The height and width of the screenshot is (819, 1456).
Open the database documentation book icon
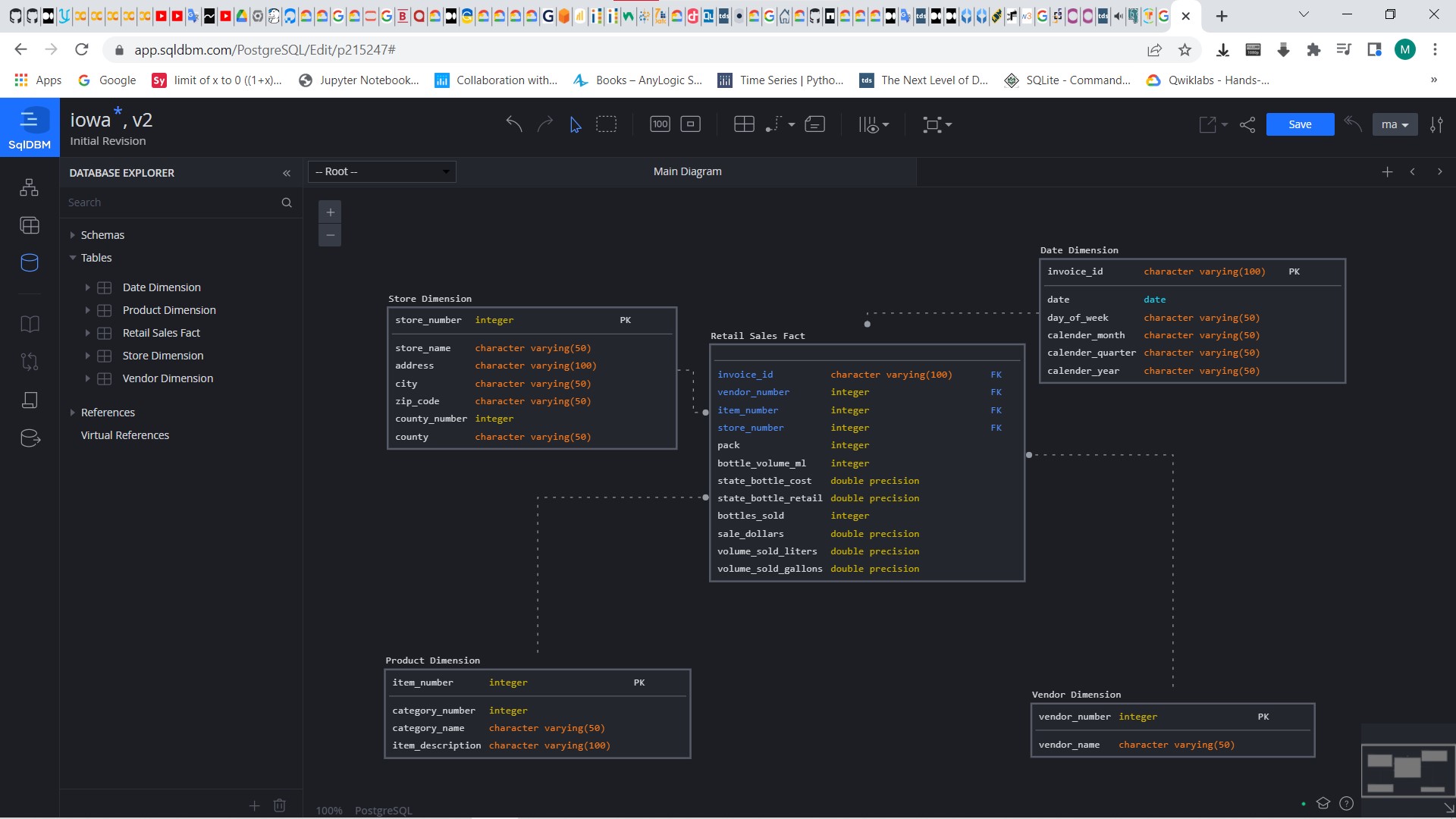point(29,324)
